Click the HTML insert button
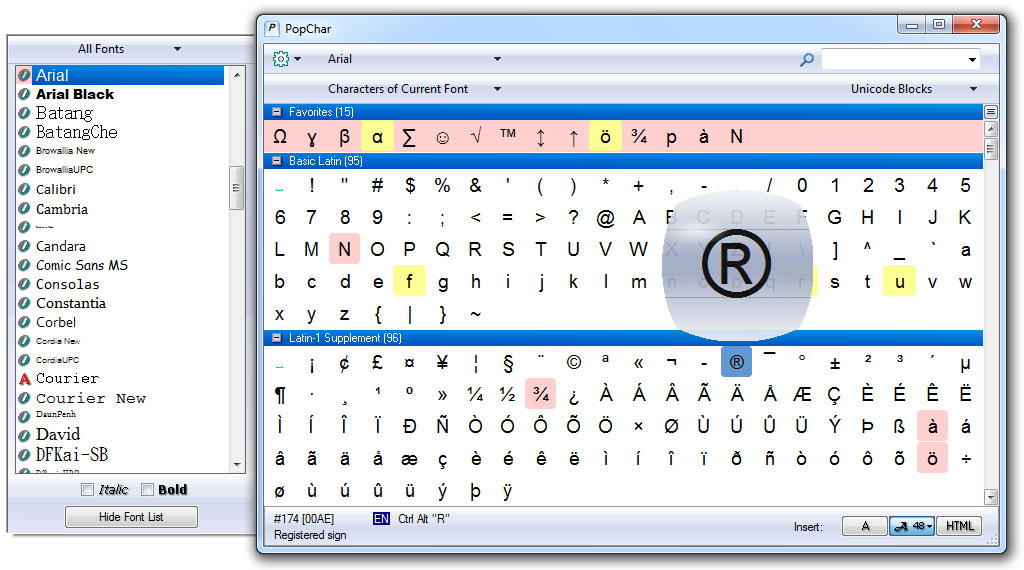The width and height of the screenshot is (1024, 570). (959, 526)
